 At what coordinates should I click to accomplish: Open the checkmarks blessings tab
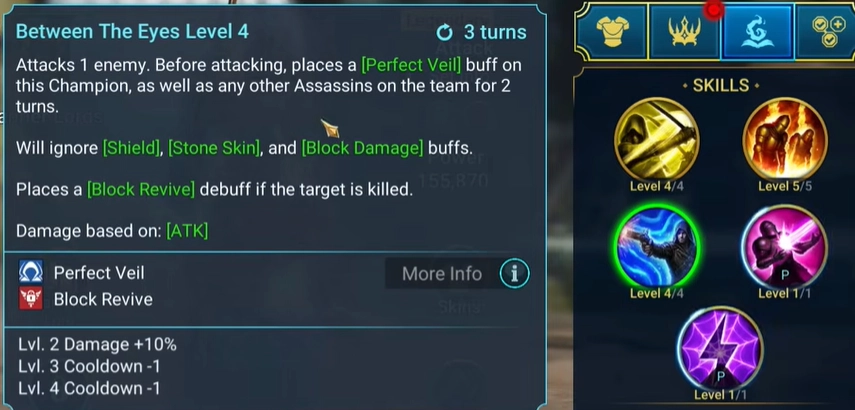(826, 32)
